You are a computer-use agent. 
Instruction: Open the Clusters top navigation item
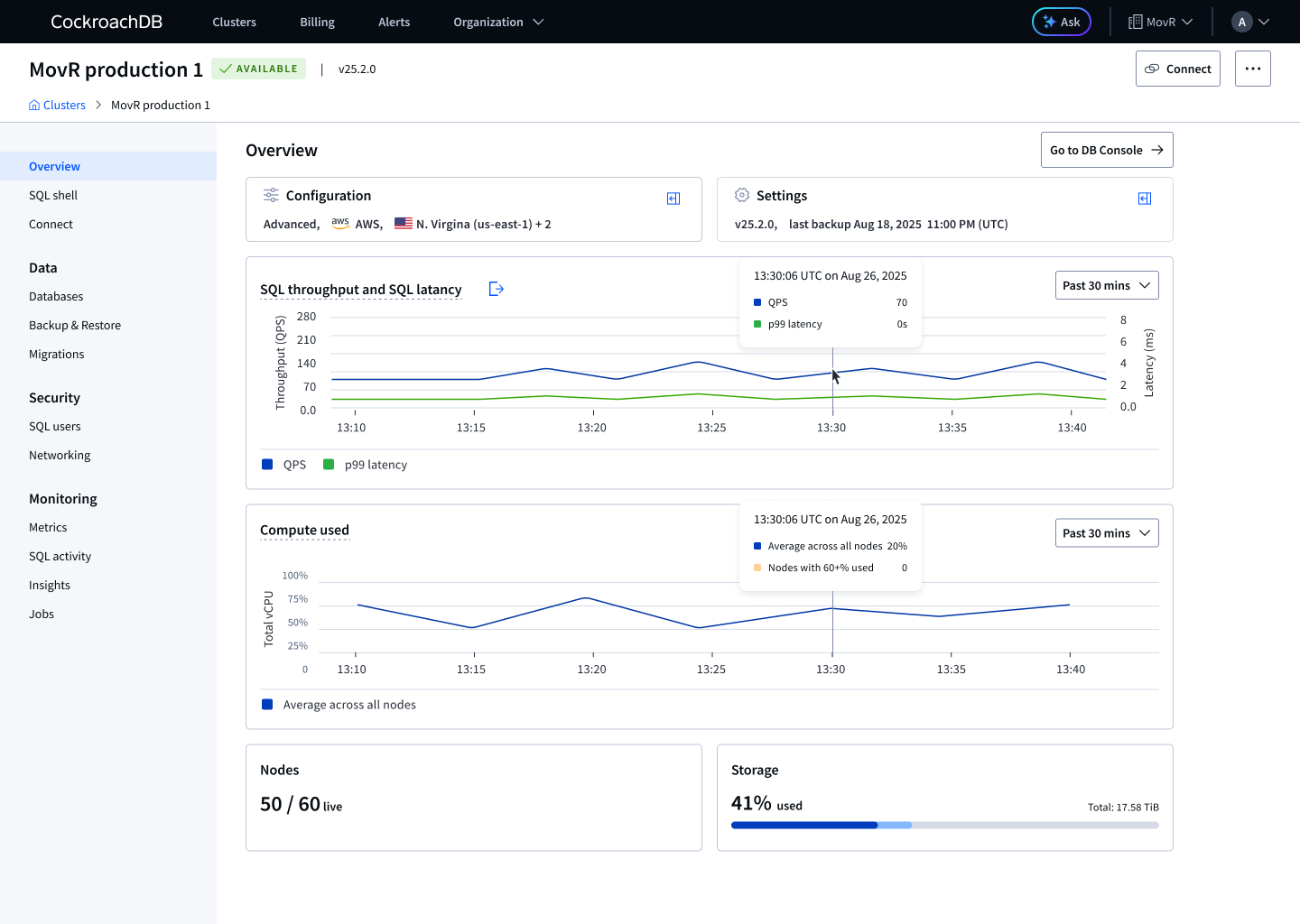[x=235, y=22]
